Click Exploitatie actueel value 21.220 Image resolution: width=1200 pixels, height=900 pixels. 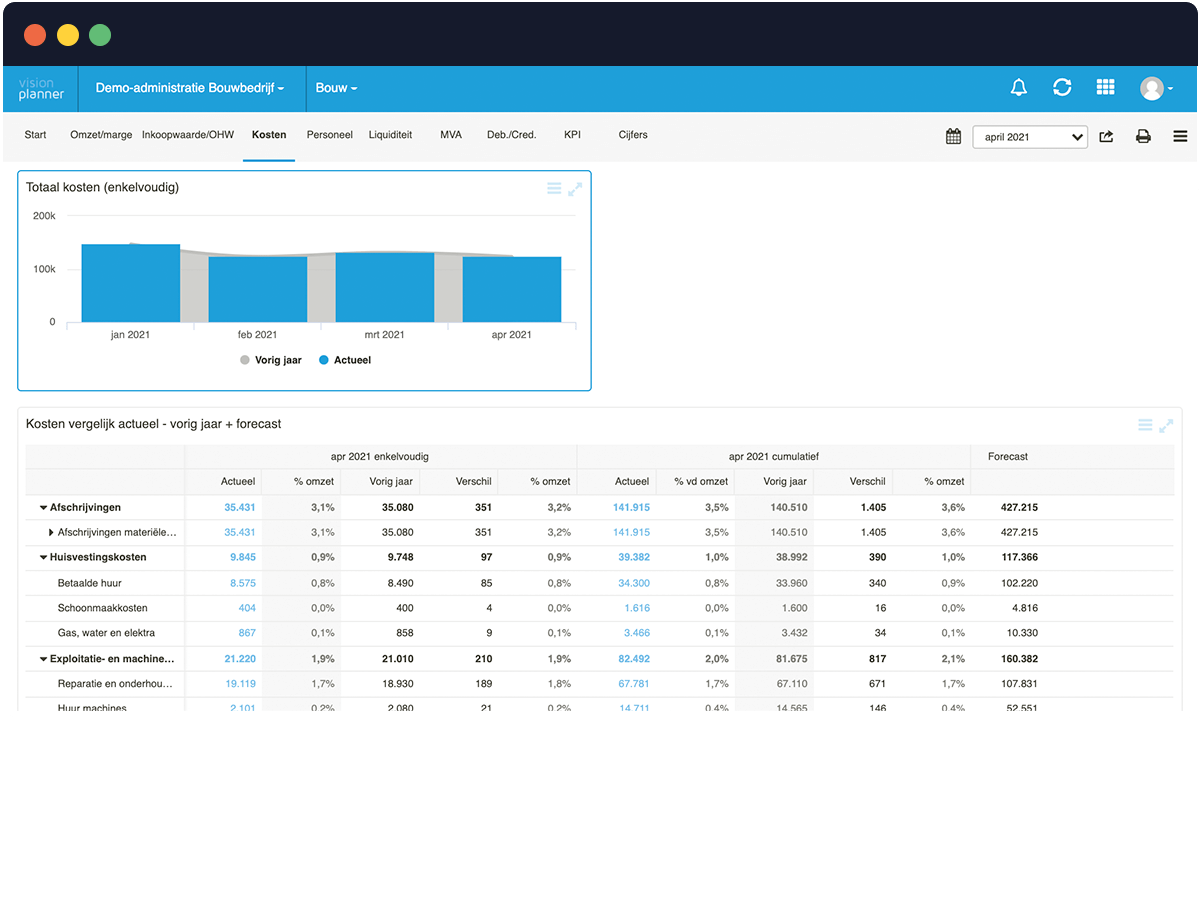[240, 659]
